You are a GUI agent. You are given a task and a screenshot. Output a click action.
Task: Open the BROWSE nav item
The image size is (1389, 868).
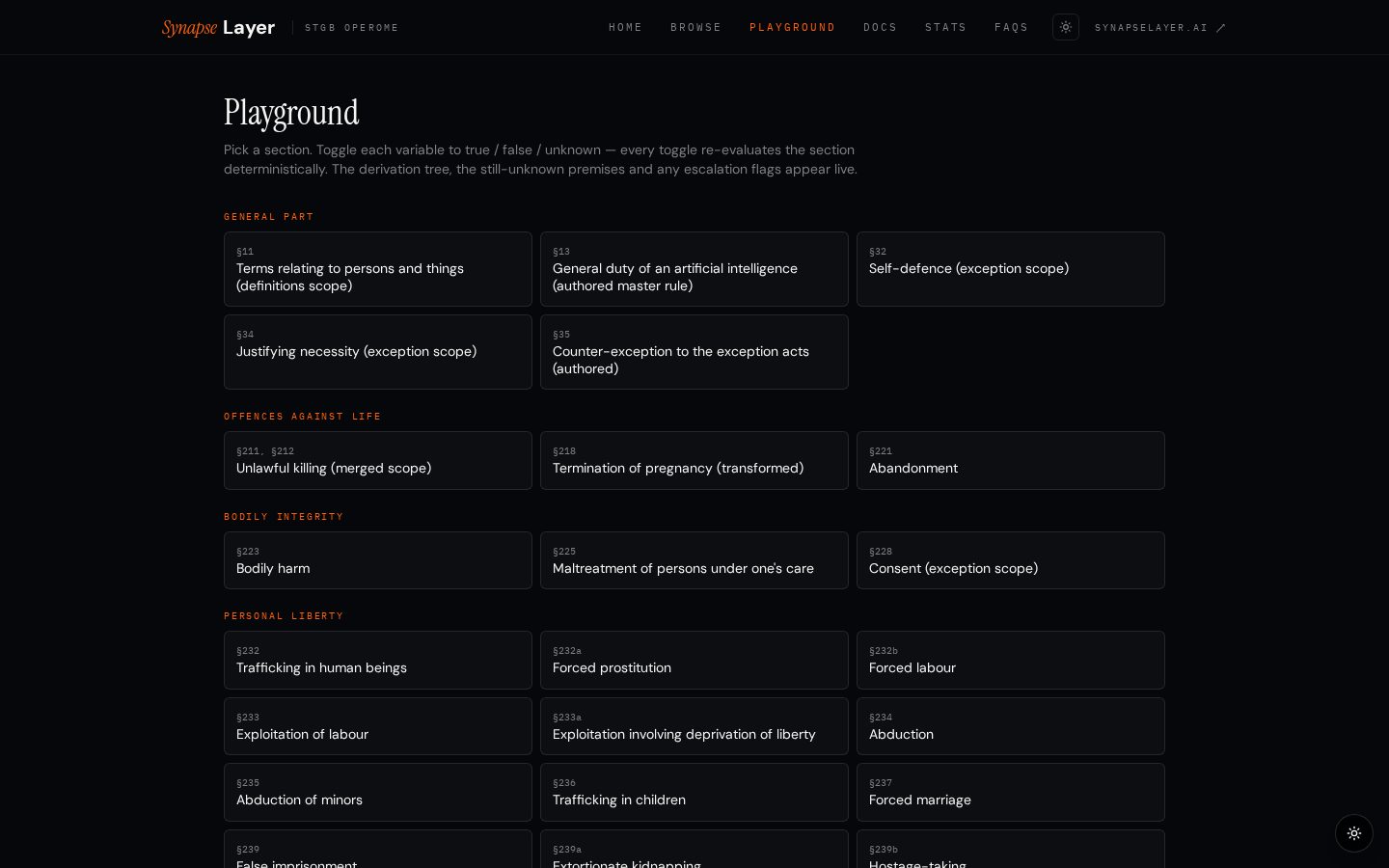[696, 28]
